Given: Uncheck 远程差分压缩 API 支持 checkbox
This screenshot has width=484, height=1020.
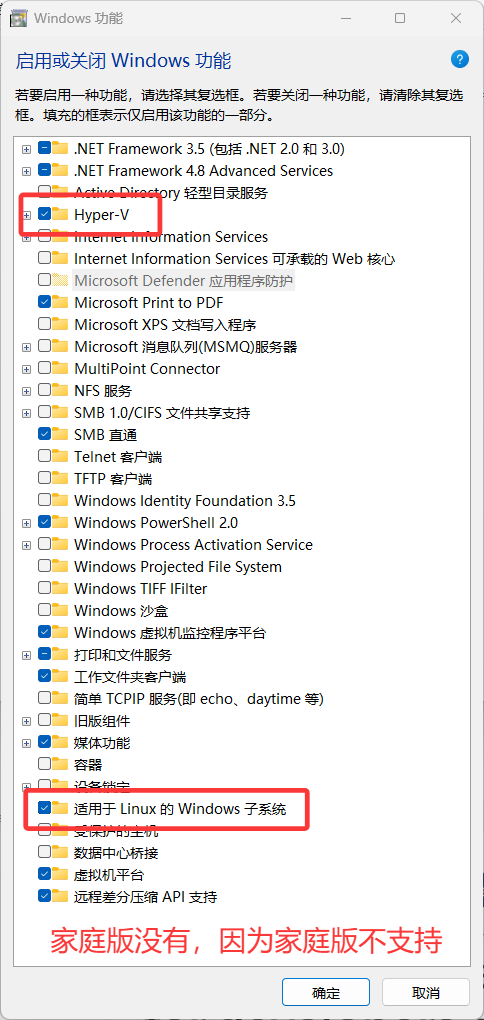Looking at the screenshot, I should click(44, 896).
